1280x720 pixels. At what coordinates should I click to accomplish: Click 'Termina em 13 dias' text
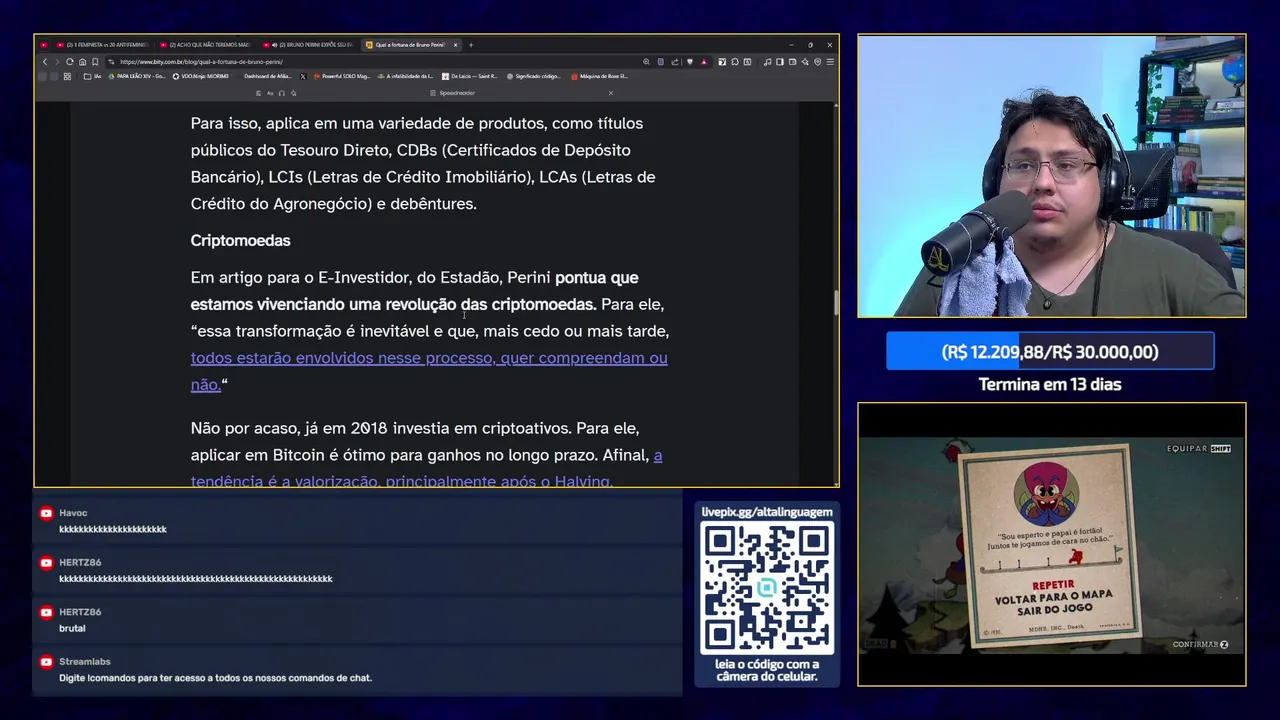point(1050,385)
